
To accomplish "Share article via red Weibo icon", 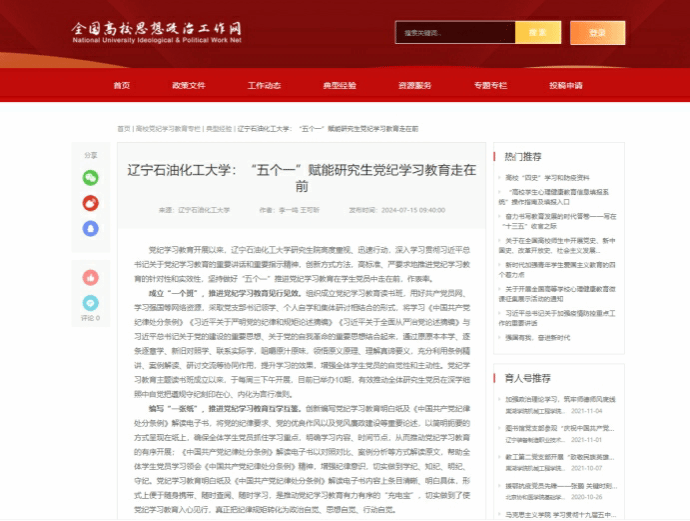I will point(91,203).
